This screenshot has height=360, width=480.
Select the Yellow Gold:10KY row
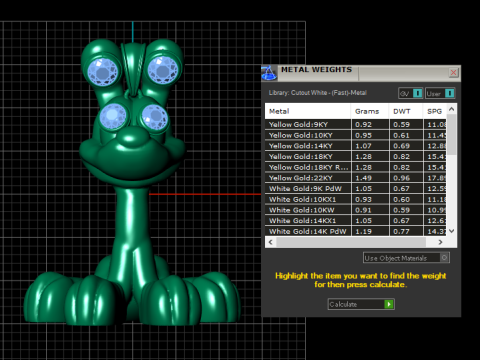pos(356,135)
